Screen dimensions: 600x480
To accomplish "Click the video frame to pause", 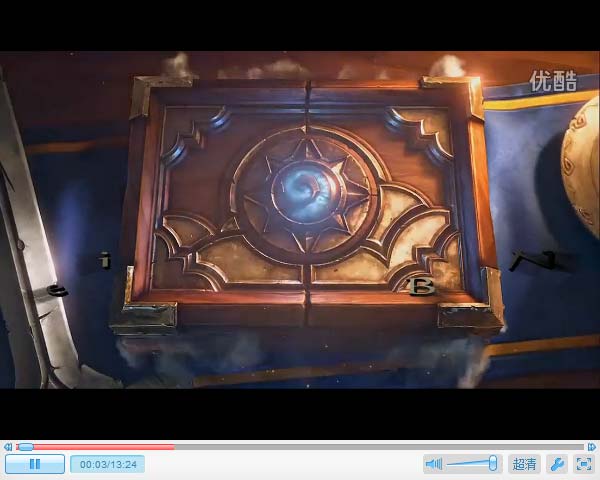I will point(300,220).
